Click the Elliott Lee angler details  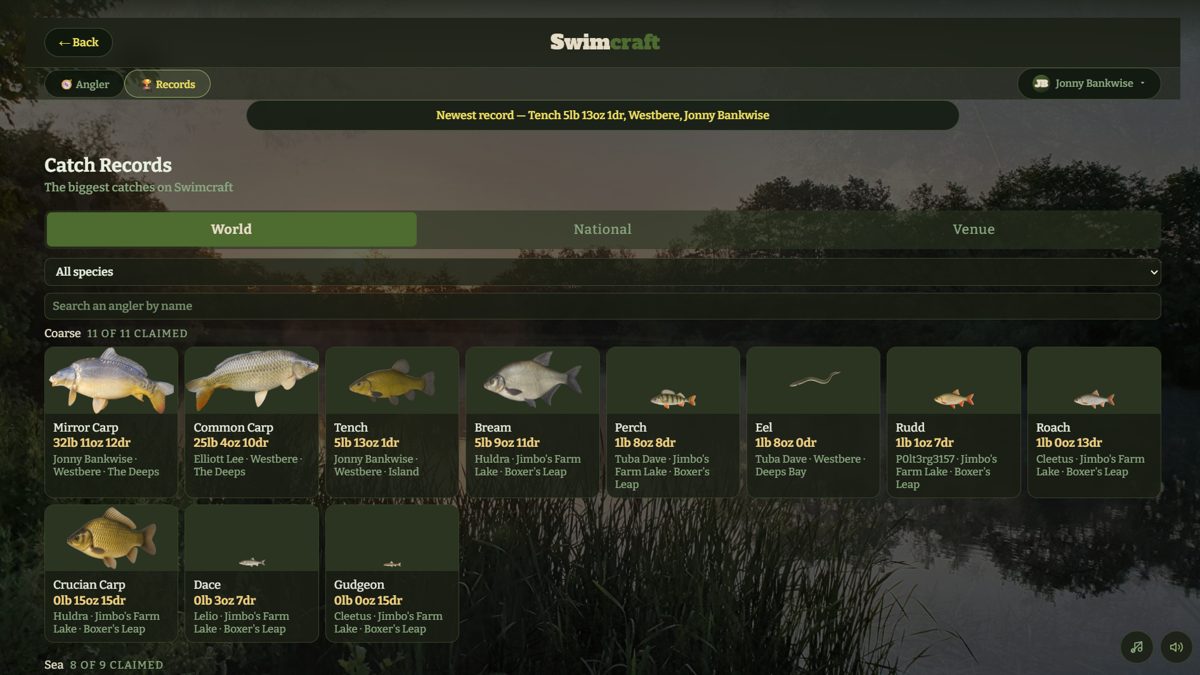(249, 465)
